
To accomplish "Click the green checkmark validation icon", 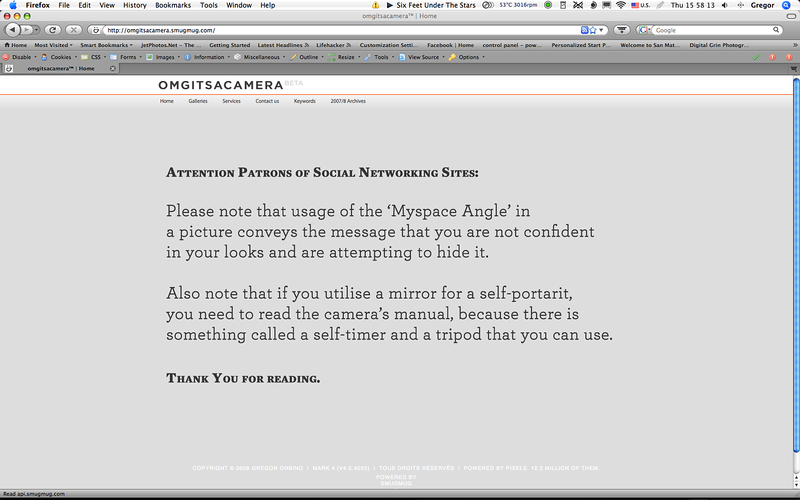I will click(x=755, y=57).
